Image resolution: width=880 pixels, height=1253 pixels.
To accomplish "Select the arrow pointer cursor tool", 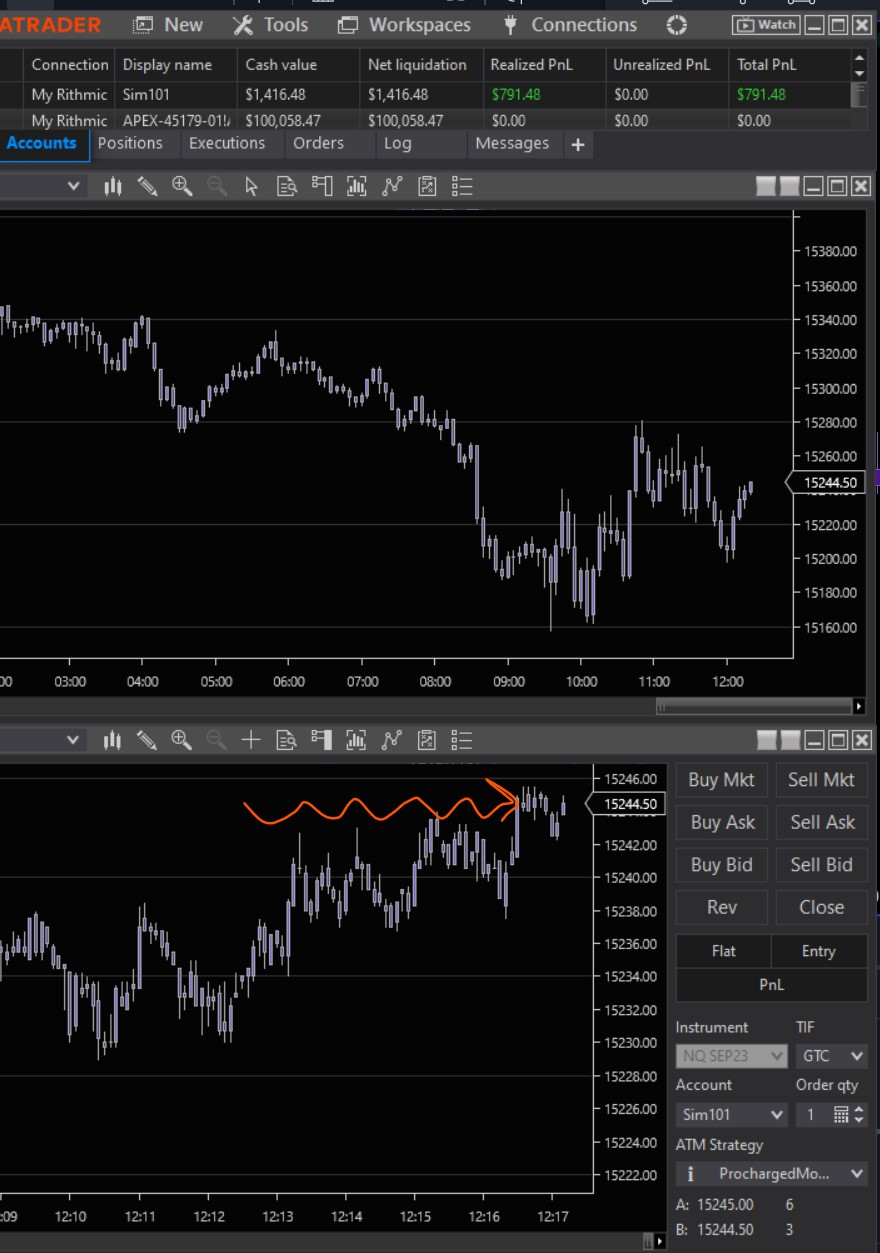I will pos(251,186).
